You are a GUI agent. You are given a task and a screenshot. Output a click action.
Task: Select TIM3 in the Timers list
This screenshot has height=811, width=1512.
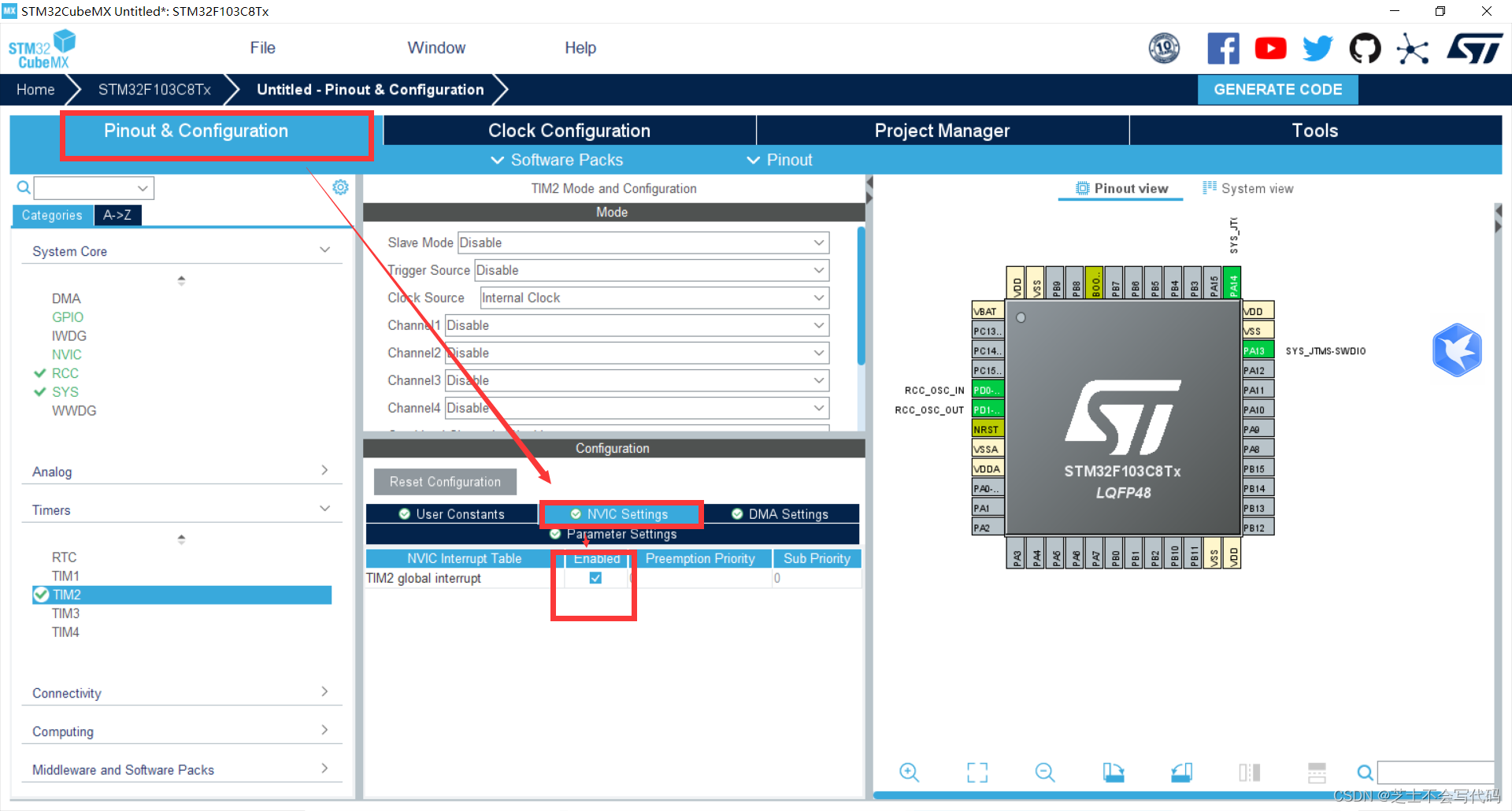pos(66,613)
